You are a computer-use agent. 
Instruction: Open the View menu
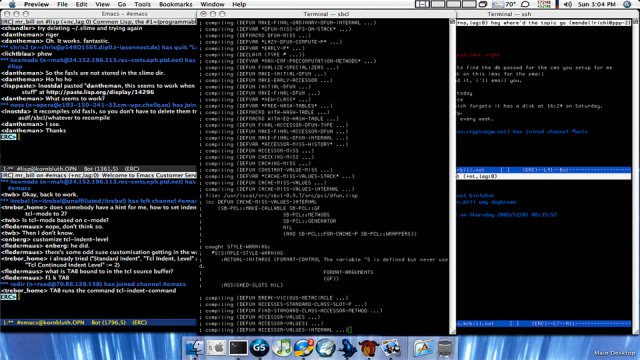pos(102,4)
